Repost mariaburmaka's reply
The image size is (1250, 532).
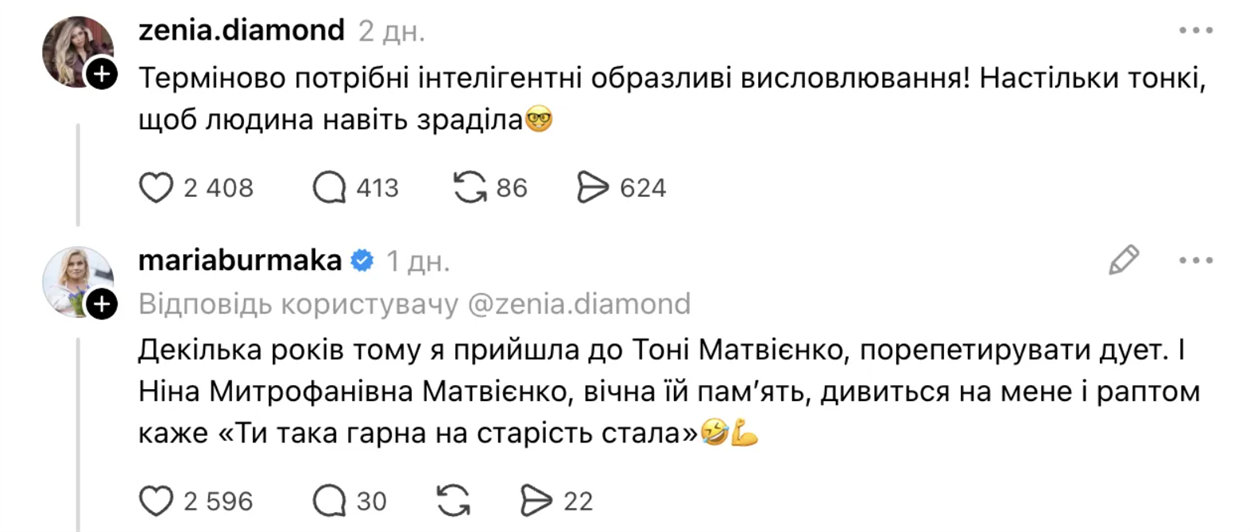456,500
